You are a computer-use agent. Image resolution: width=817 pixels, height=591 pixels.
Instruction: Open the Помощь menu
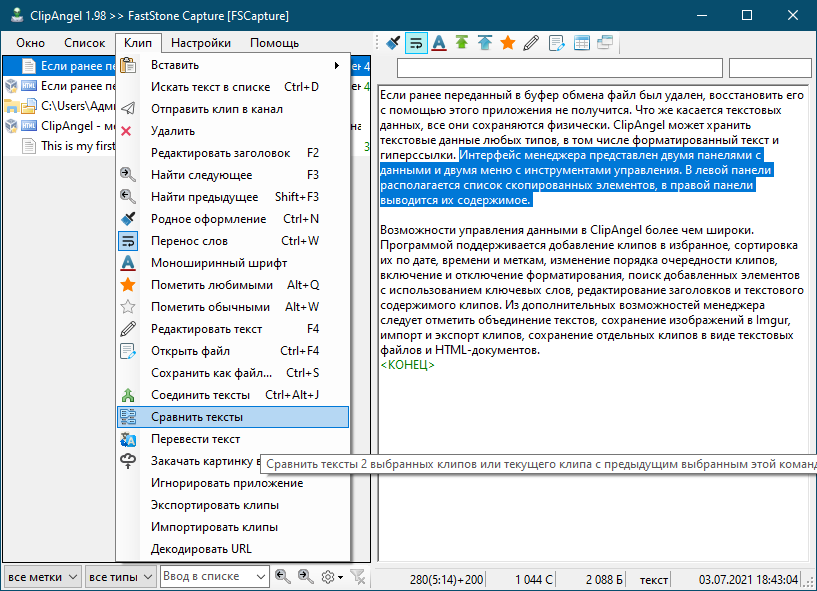(275, 43)
